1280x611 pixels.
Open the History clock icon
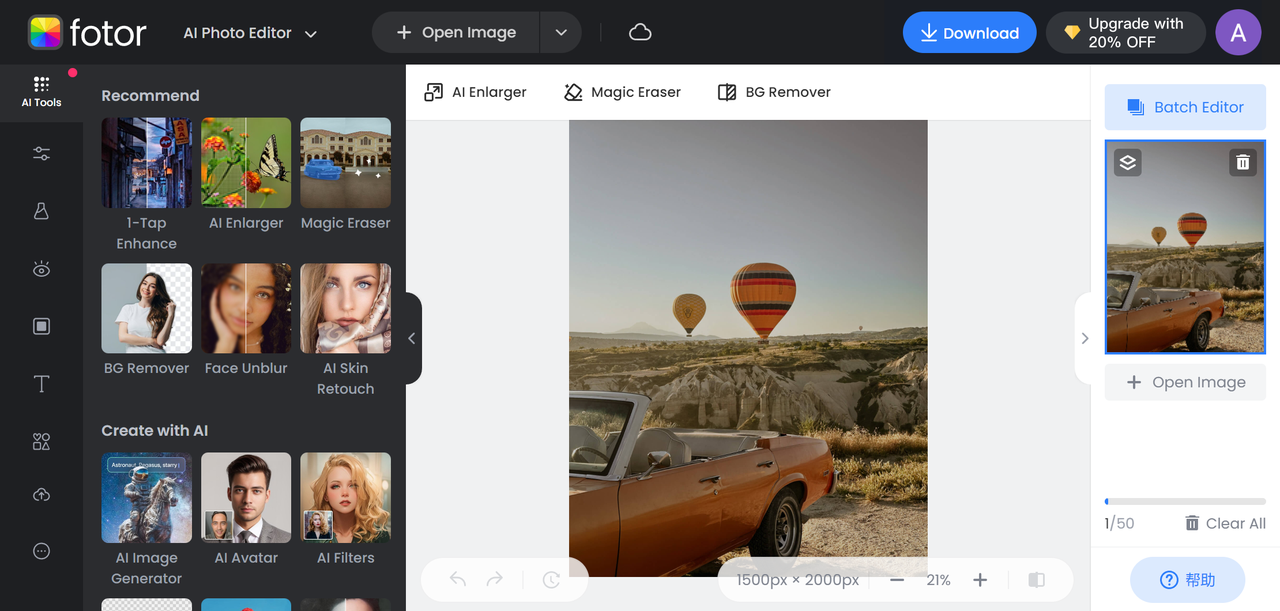[551, 580]
